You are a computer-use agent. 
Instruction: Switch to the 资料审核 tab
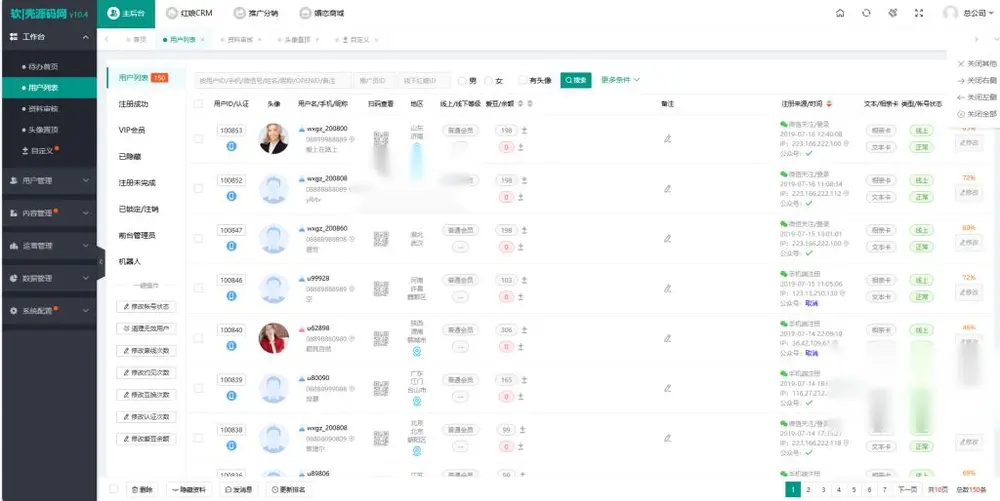tap(240, 40)
